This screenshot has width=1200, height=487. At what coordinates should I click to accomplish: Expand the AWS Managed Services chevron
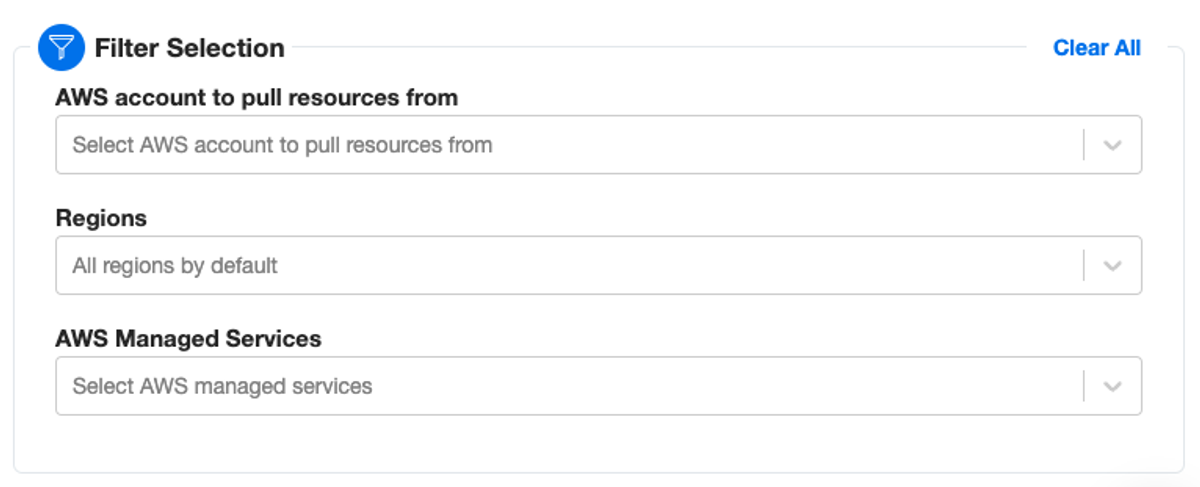[1112, 386]
